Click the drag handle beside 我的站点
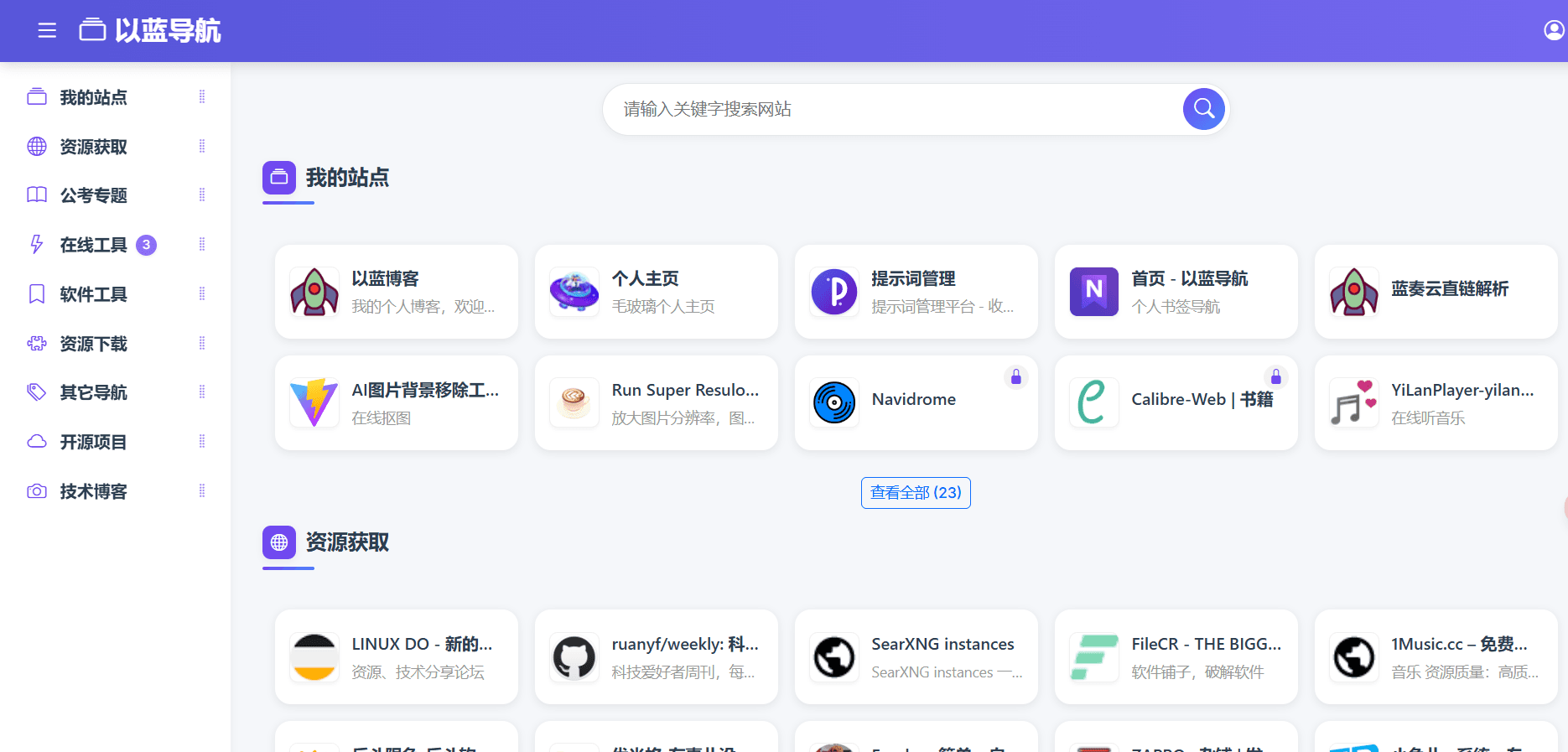1568x752 pixels. tap(202, 97)
